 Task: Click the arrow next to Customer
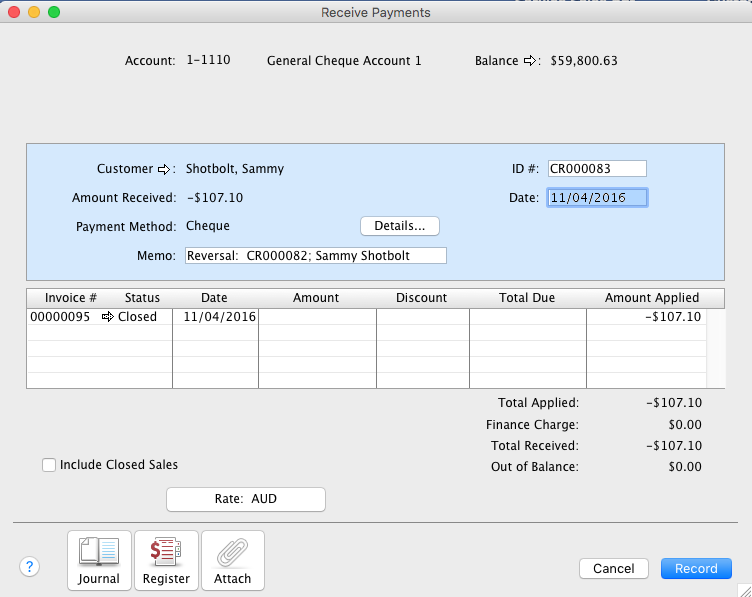tap(166, 169)
